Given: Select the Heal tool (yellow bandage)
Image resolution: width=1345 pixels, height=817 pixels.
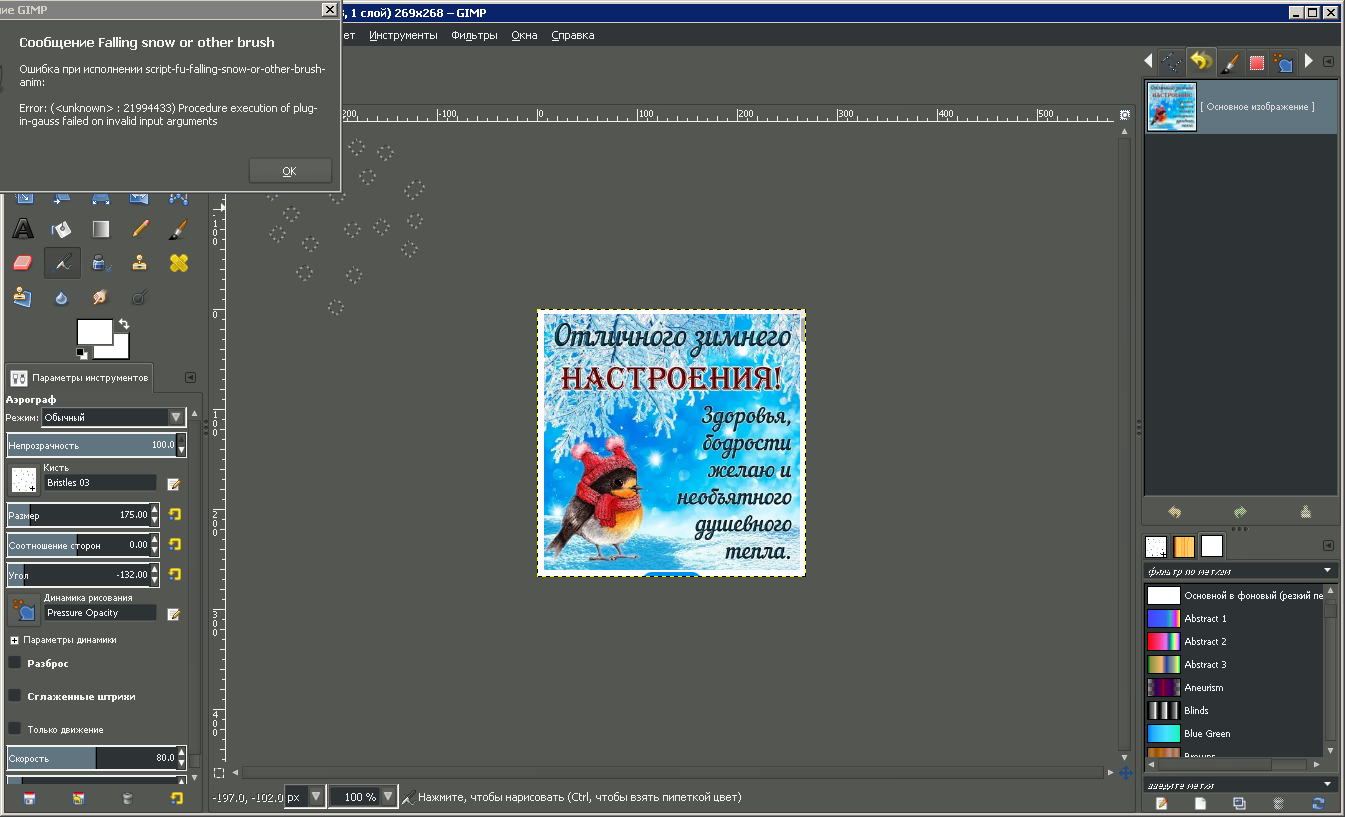Looking at the screenshot, I should point(178,263).
